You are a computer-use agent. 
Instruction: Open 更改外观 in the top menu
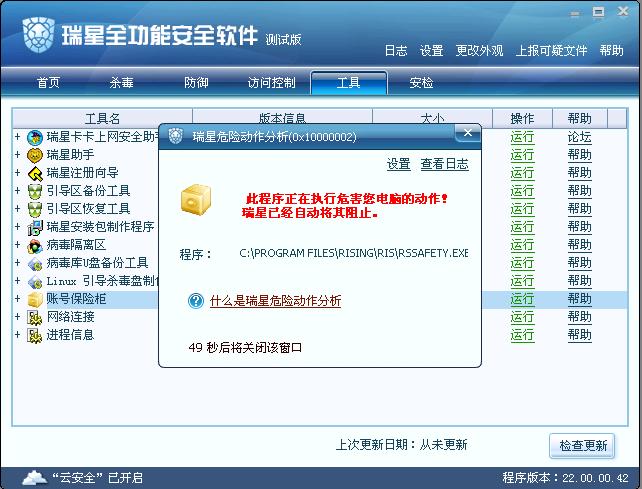(x=479, y=50)
